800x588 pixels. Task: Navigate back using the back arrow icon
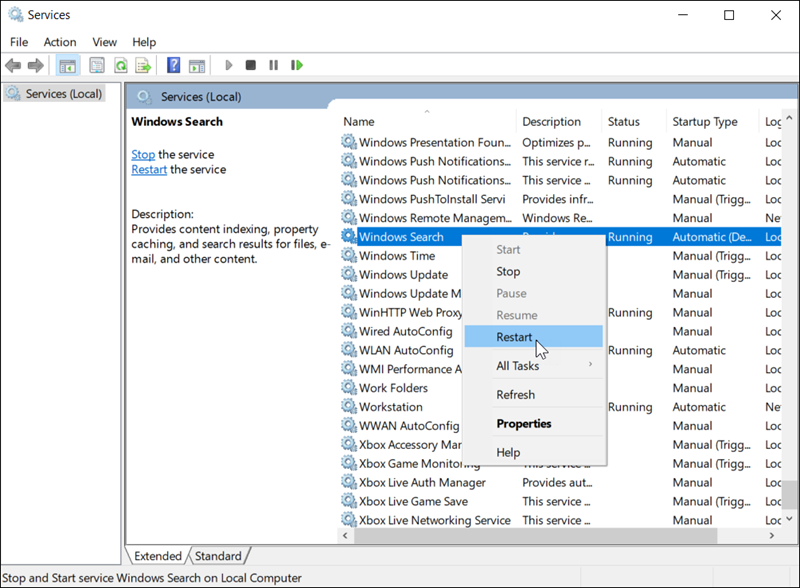pos(13,65)
